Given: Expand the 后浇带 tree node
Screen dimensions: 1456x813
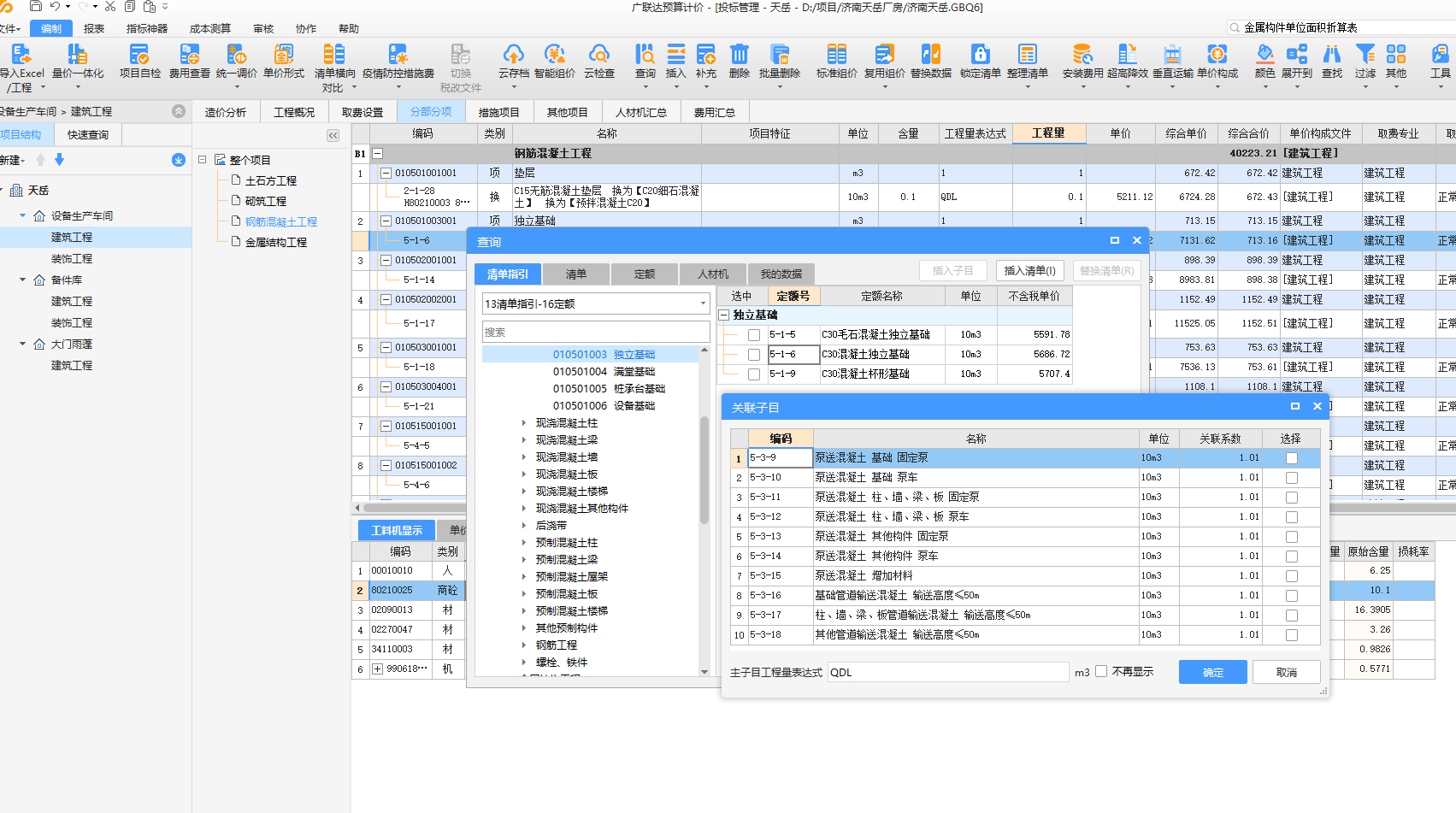Looking at the screenshot, I should click(524, 526).
